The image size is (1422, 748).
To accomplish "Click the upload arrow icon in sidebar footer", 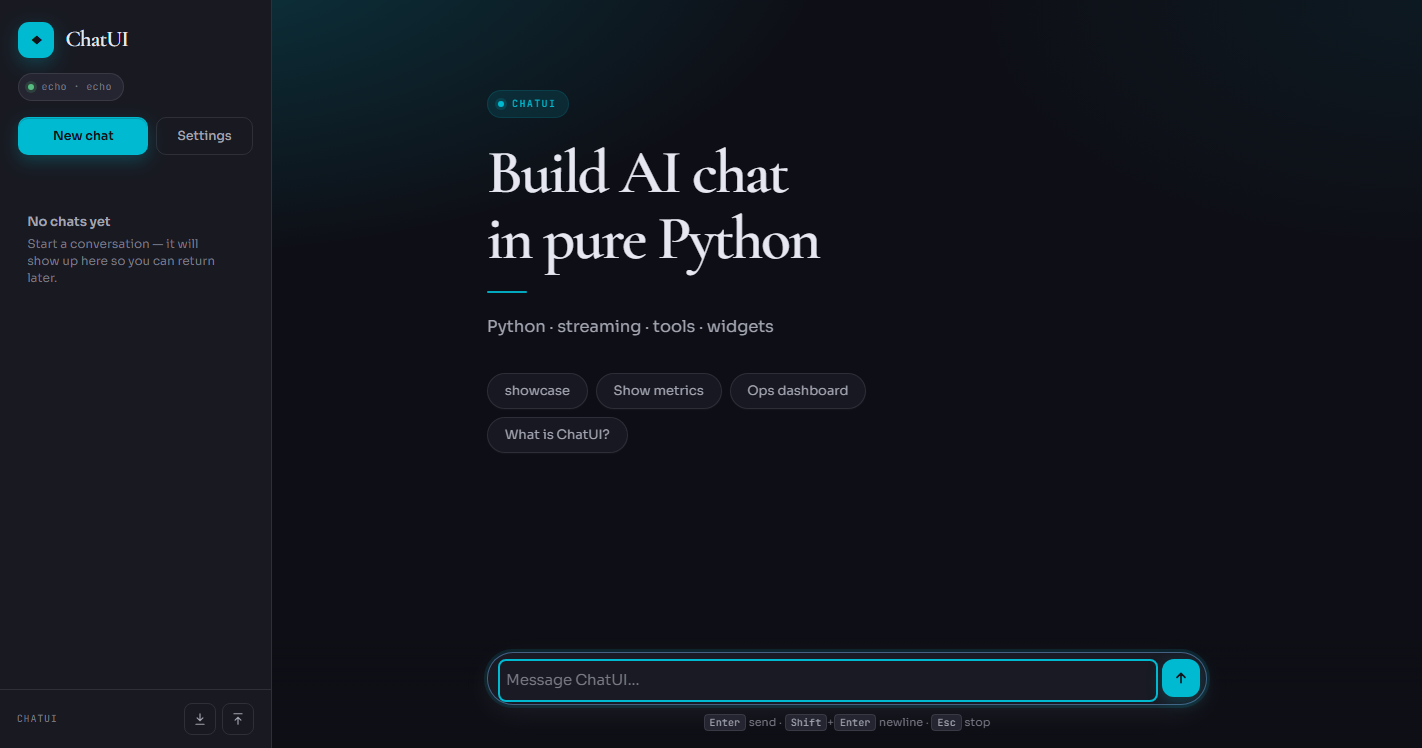I will 238,719.
